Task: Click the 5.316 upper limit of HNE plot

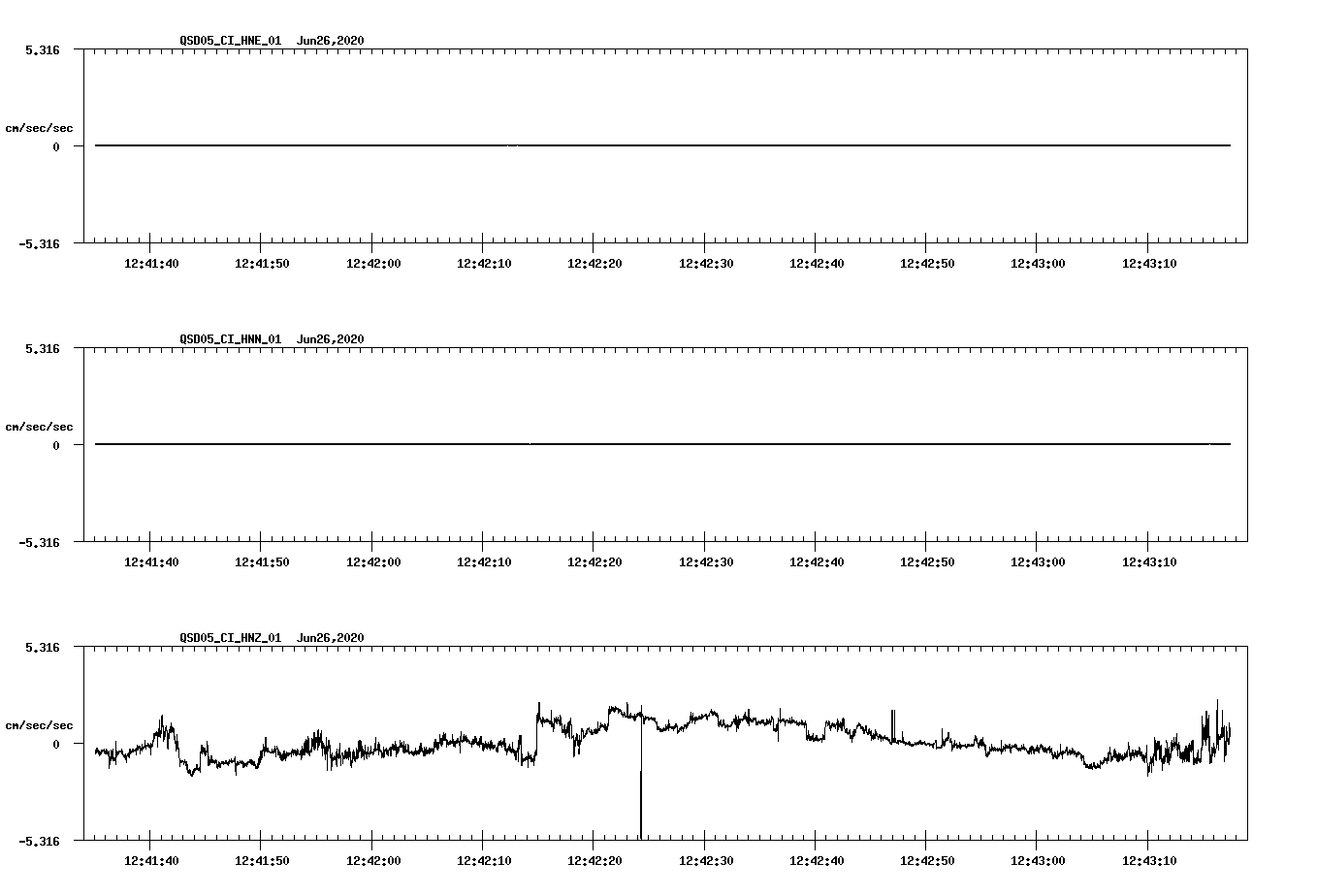Action: click(43, 49)
